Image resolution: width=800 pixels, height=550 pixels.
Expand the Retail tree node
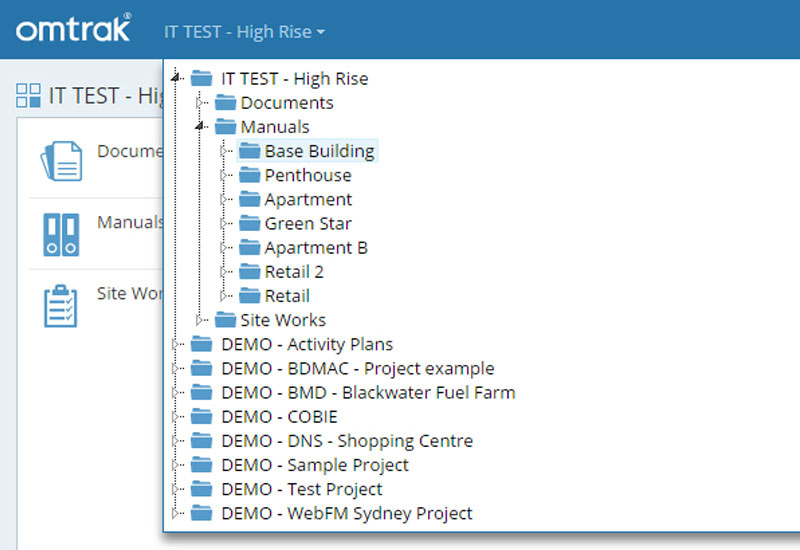[x=223, y=296]
